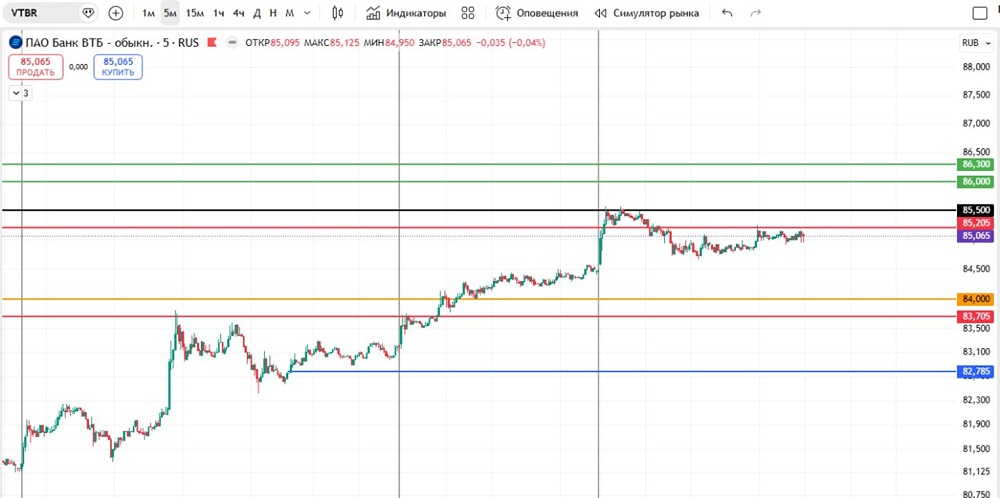
Task: Click the blue VTB logo icon
Action: [15, 43]
